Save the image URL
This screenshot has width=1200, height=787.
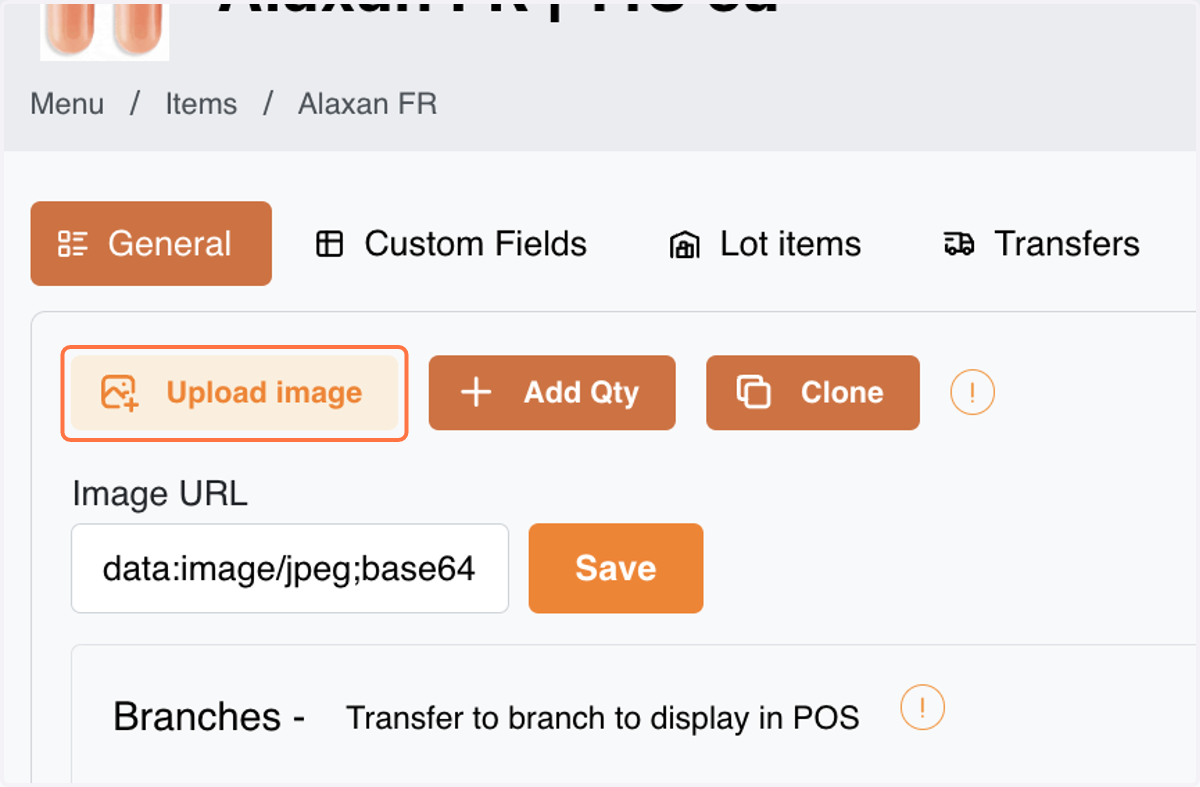pos(616,568)
